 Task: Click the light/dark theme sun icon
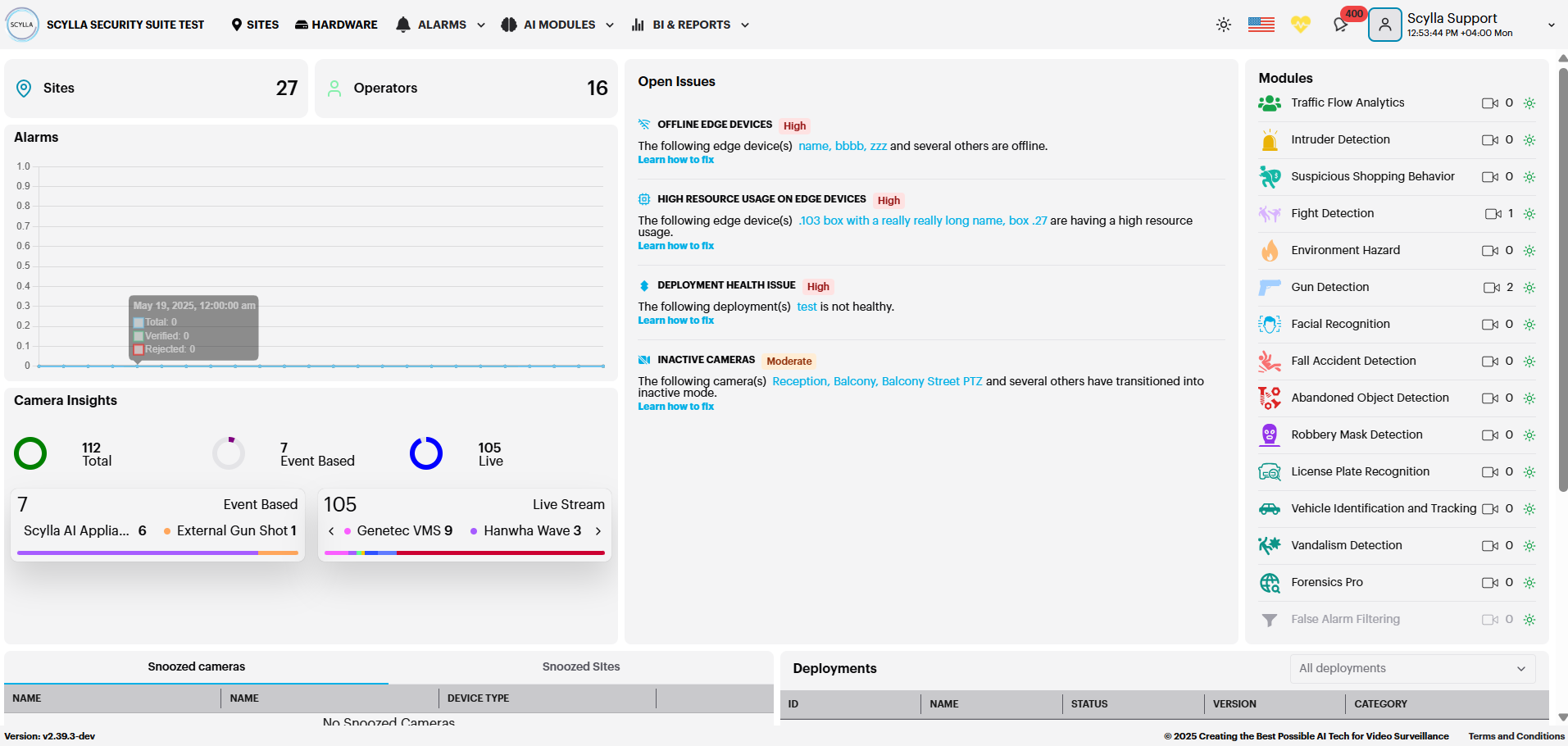pyautogui.click(x=1223, y=25)
